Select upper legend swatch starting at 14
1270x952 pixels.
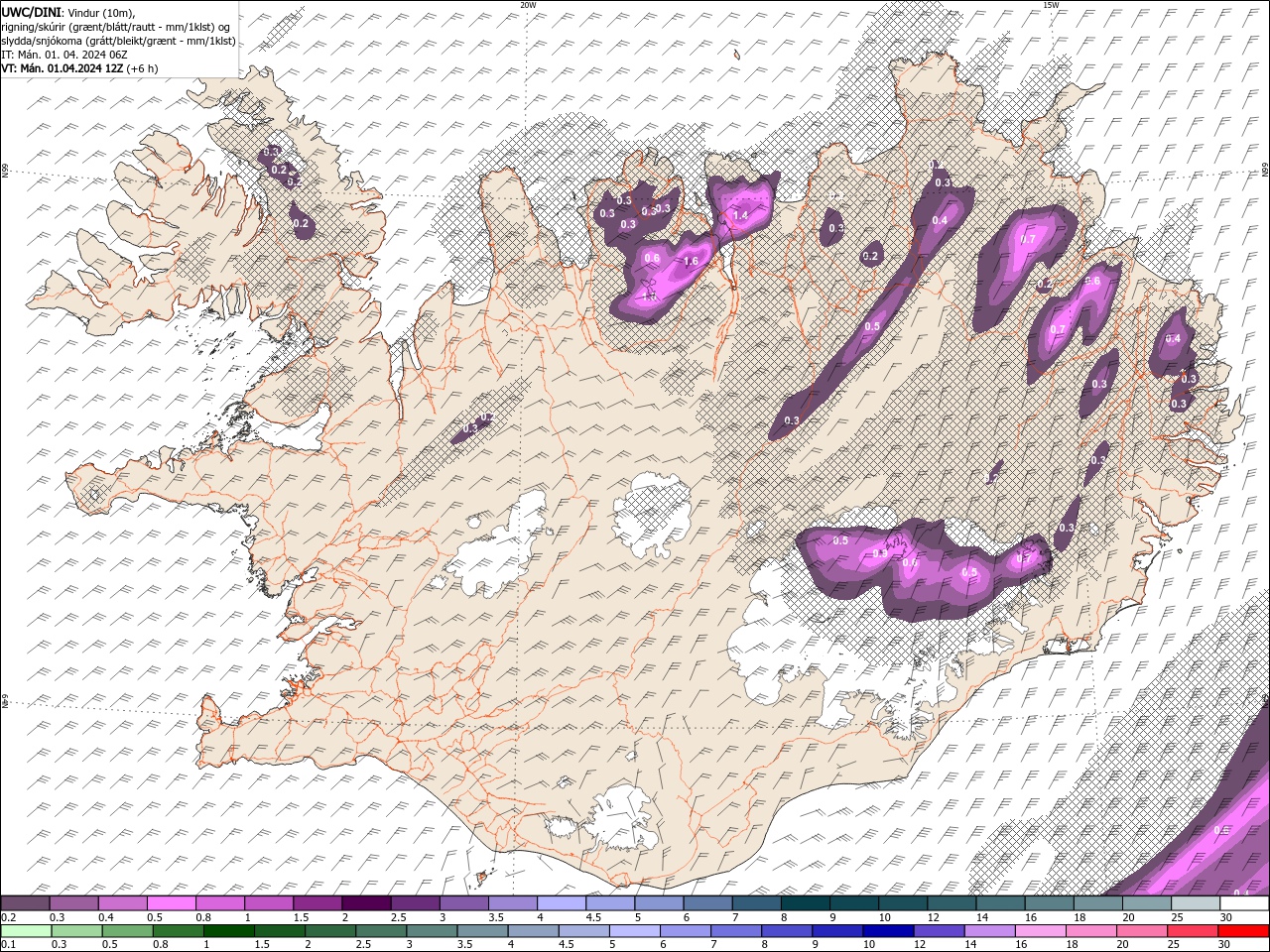click(x=1000, y=903)
